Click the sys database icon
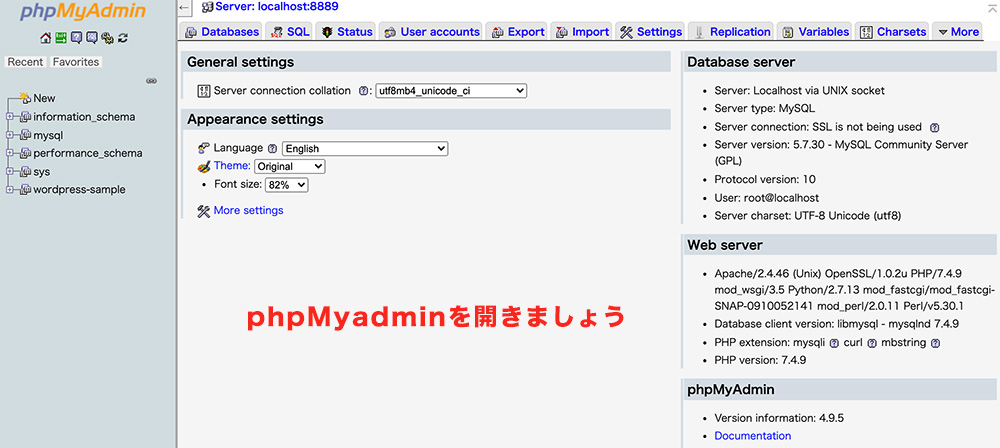The height and width of the screenshot is (448, 1000). [x=25, y=172]
